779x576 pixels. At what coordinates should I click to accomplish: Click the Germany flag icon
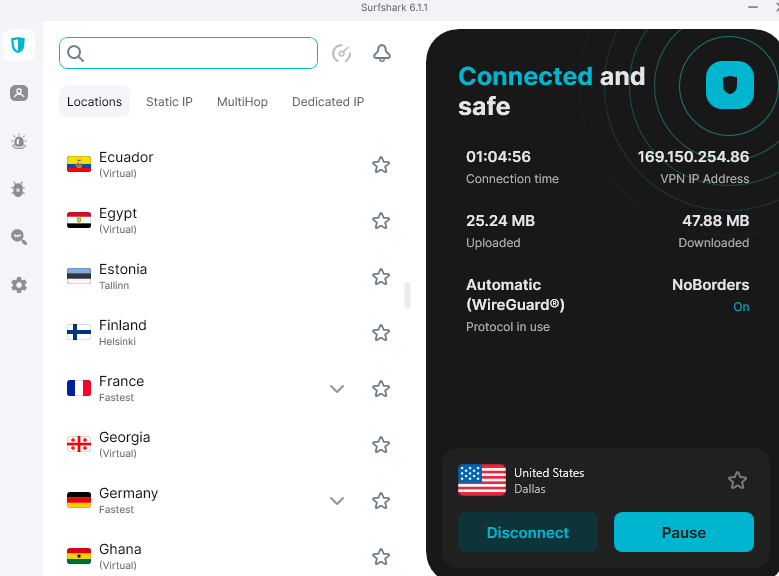pos(79,500)
